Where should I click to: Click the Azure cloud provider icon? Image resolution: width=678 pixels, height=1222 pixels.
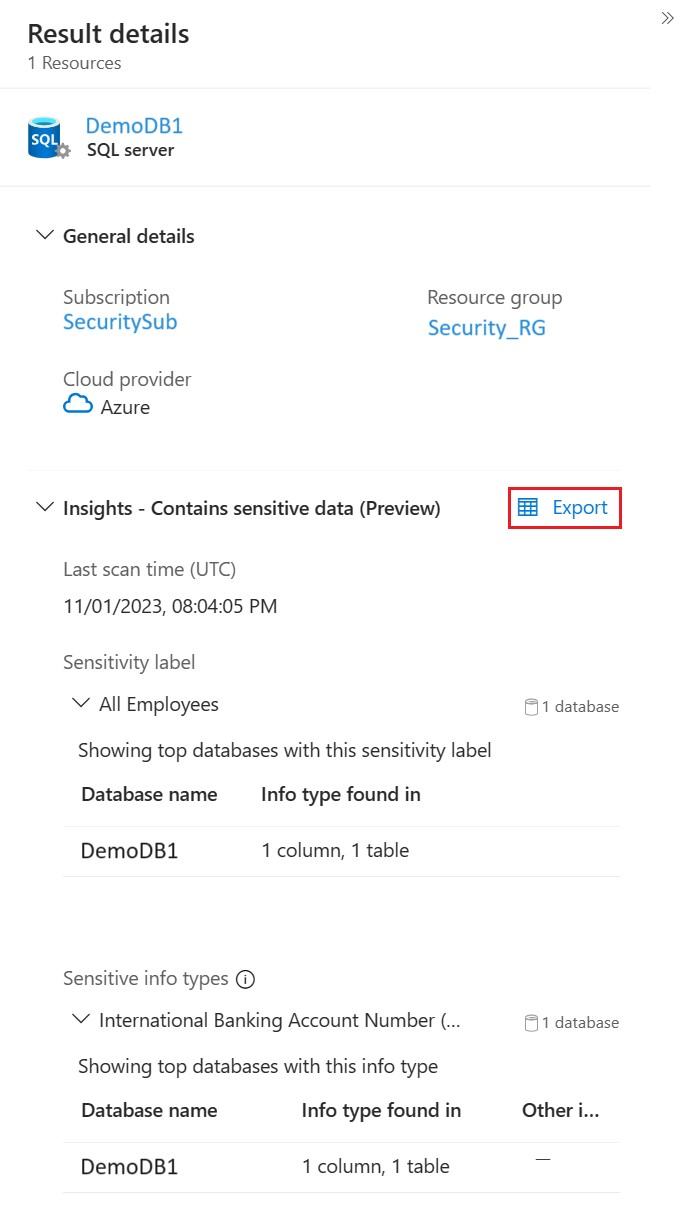[x=78, y=405]
